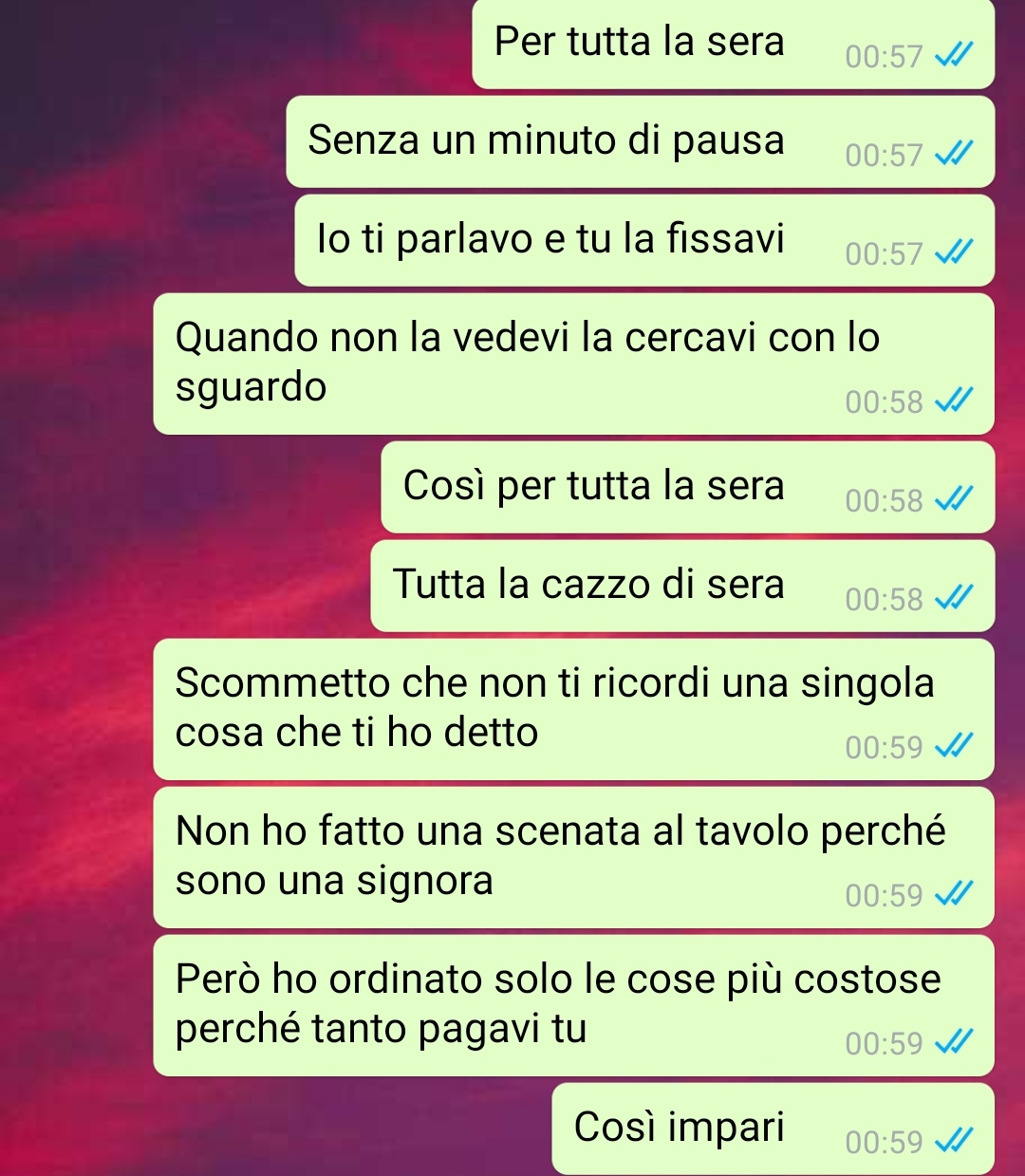Tap the 'Così per tutta la sera' bubble

pos(687,487)
